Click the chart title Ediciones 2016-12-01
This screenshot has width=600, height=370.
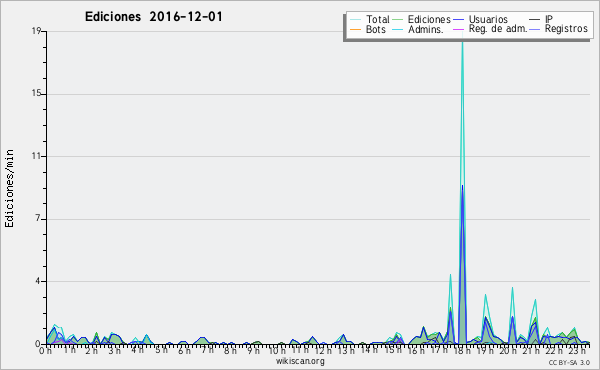coord(153,17)
